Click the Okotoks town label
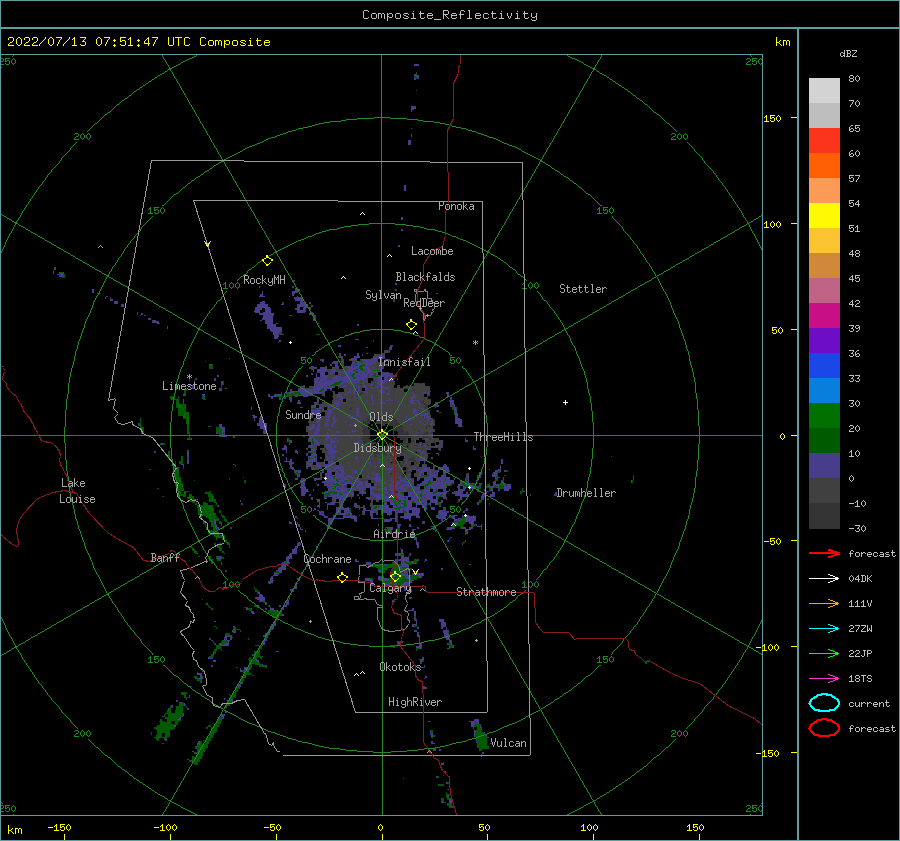This screenshot has width=900, height=841. 400,667
